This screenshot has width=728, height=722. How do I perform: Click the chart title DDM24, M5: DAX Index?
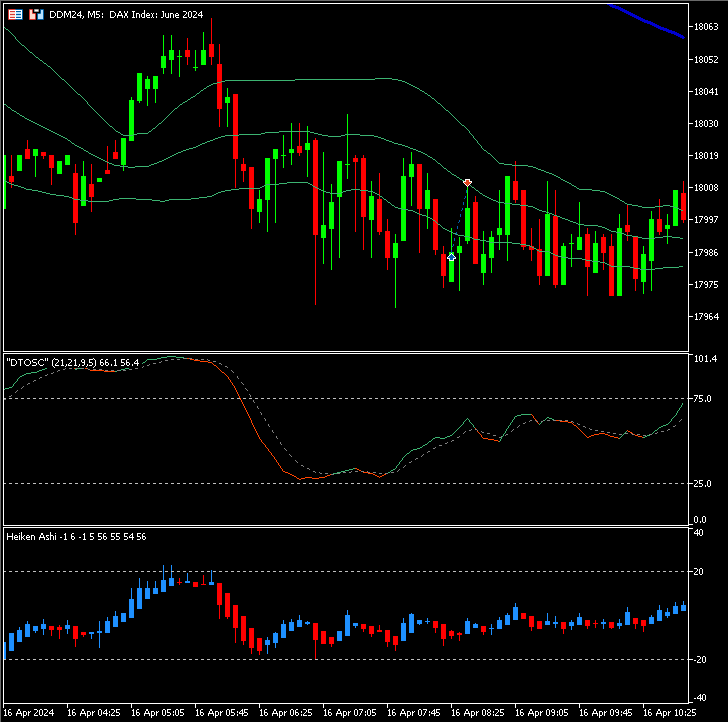pyautogui.click(x=126, y=14)
